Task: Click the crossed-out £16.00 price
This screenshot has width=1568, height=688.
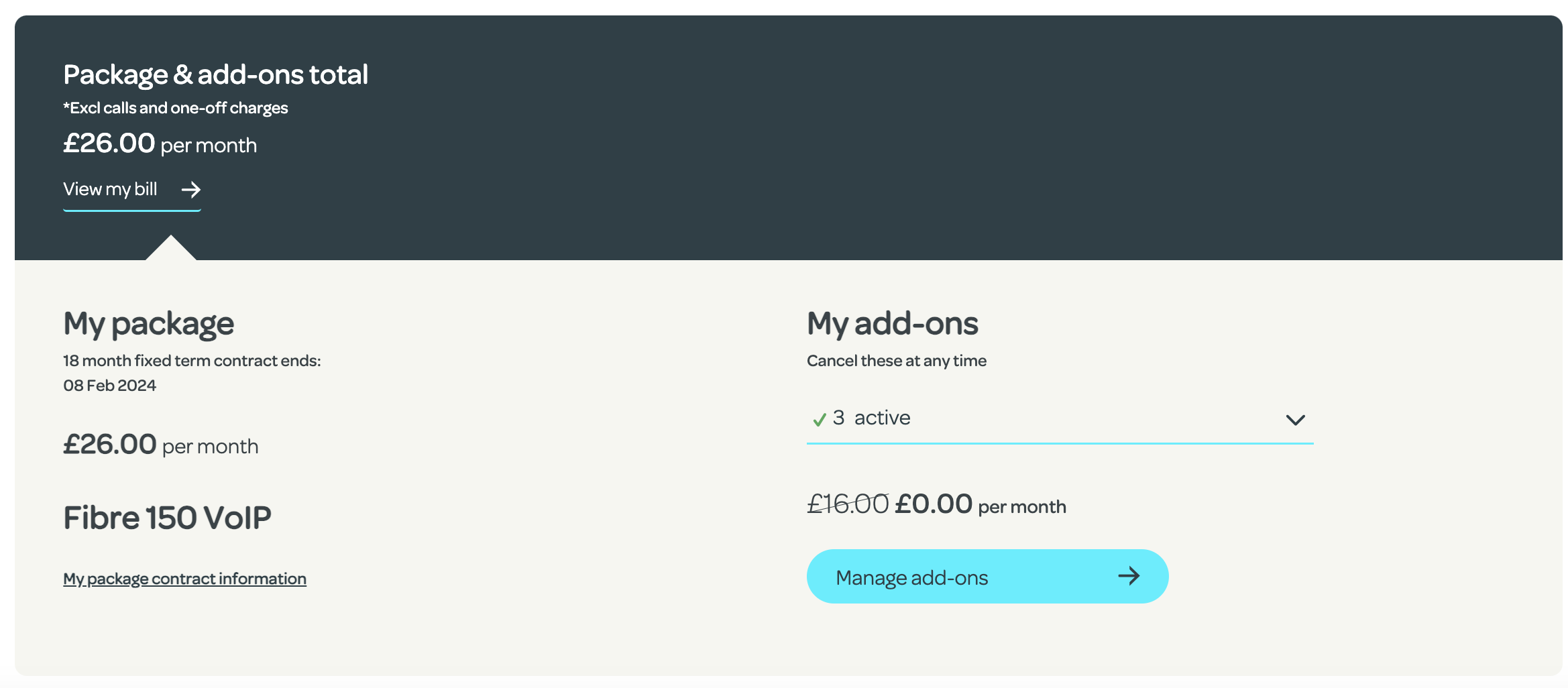Action: [848, 504]
